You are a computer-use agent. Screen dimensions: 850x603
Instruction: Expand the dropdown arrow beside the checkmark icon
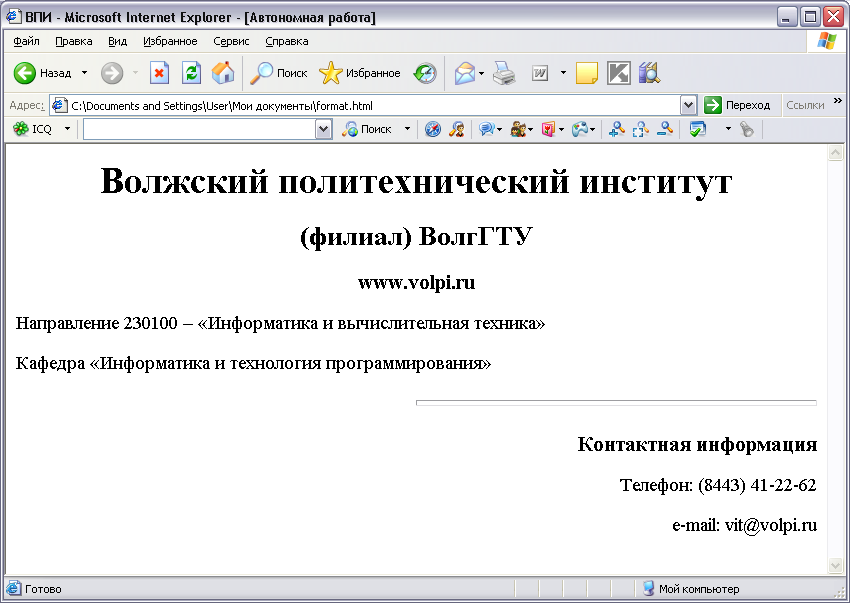click(728, 129)
